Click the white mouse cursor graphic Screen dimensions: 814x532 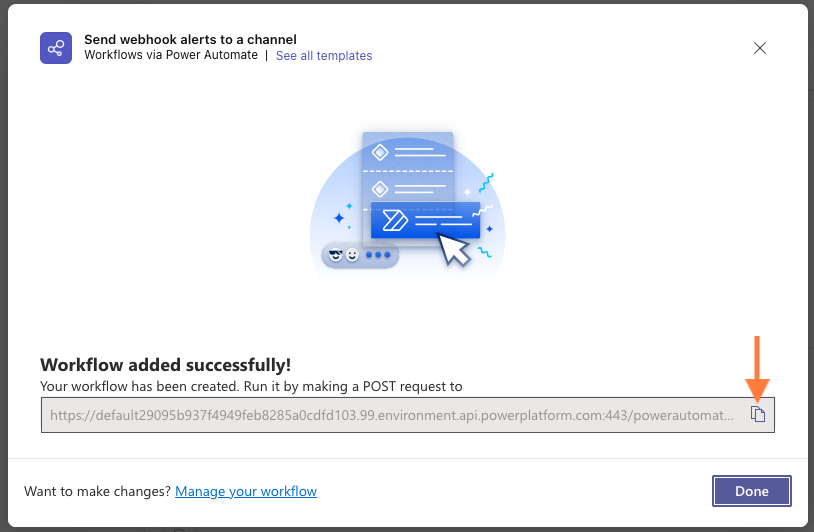pos(454,249)
